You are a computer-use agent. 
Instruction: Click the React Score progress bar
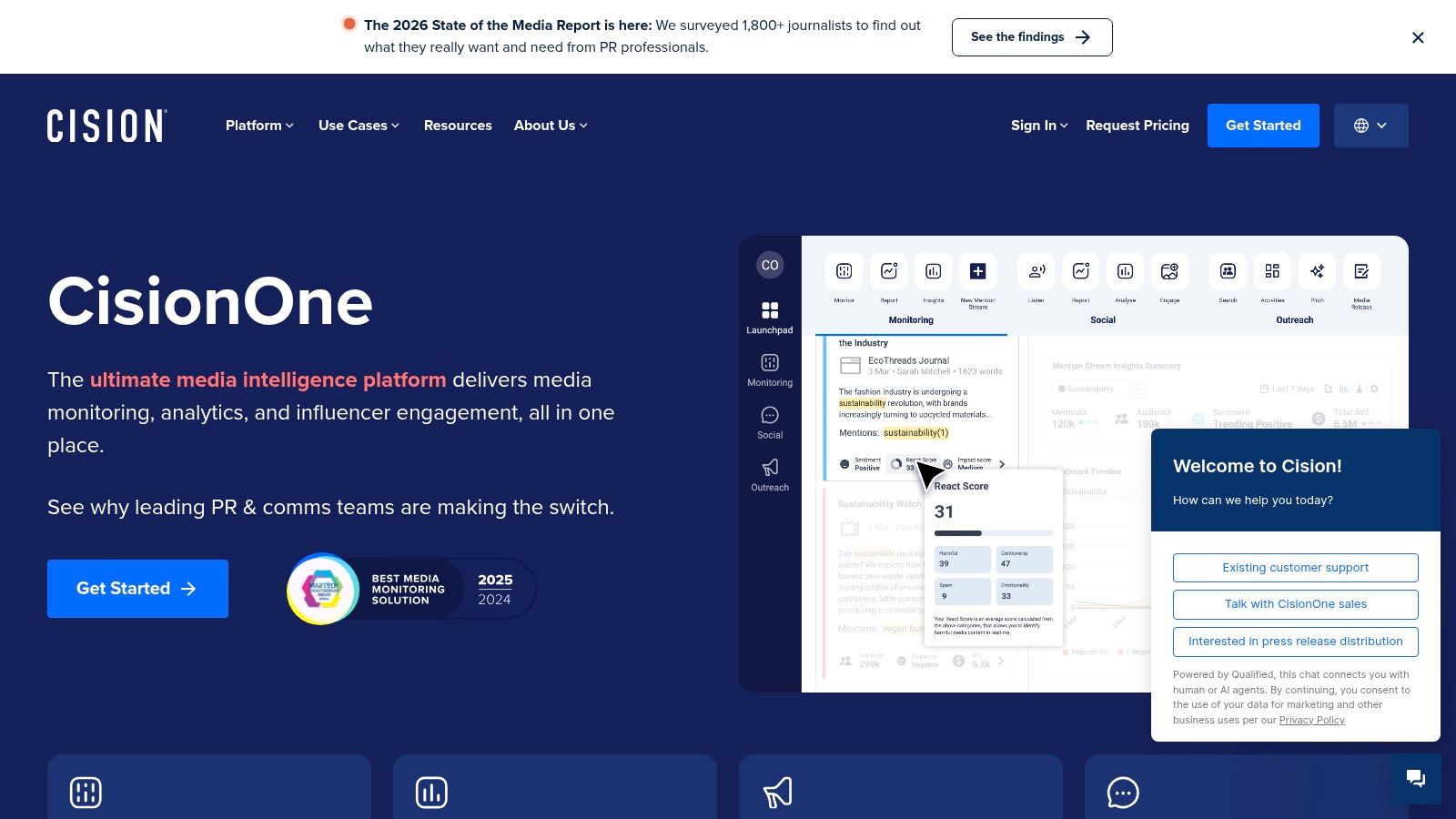click(994, 533)
